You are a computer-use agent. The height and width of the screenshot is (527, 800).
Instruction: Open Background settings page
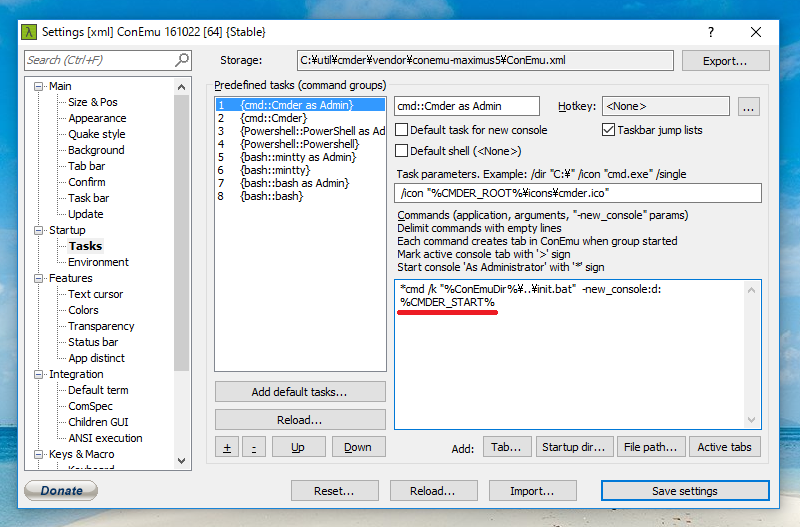pyautogui.click(x=96, y=150)
